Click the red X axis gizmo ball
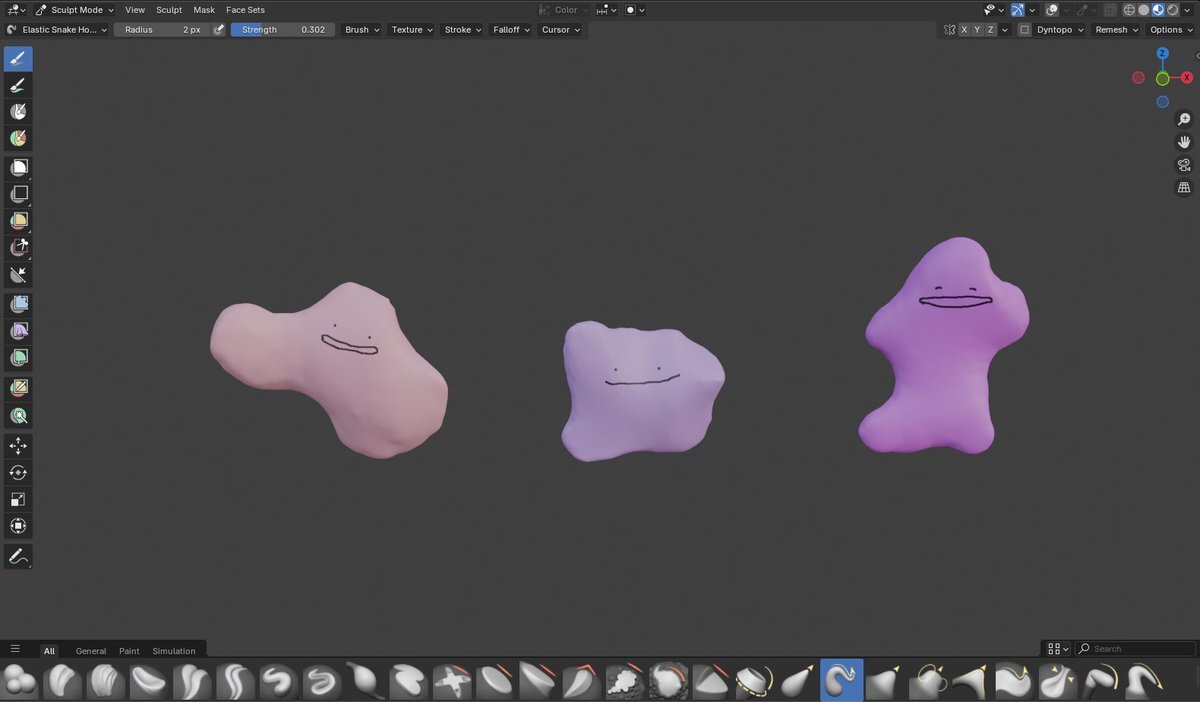Image resolution: width=1200 pixels, height=702 pixels. point(1187,77)
